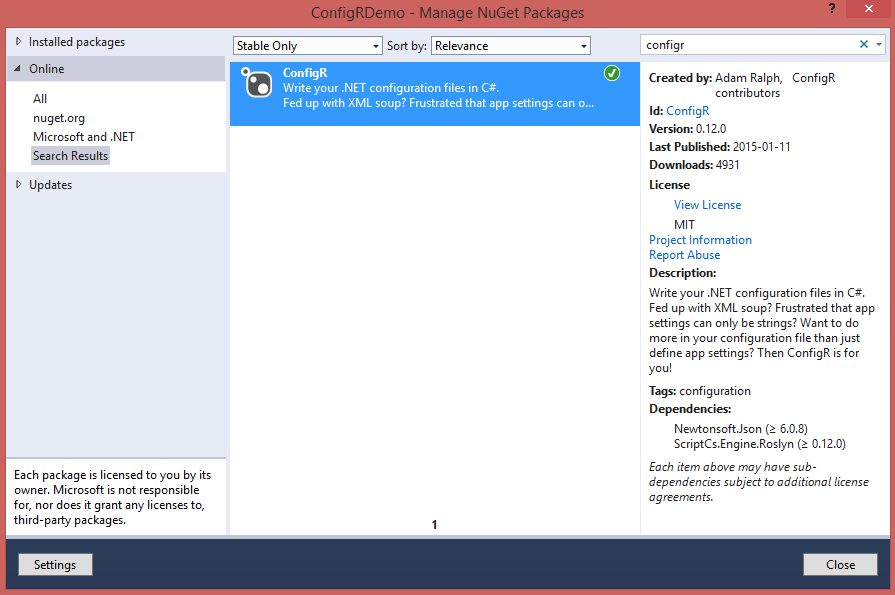Open the ConfigR Id link
The width and height of the screenshot is (895, 595).
[688, 111]
